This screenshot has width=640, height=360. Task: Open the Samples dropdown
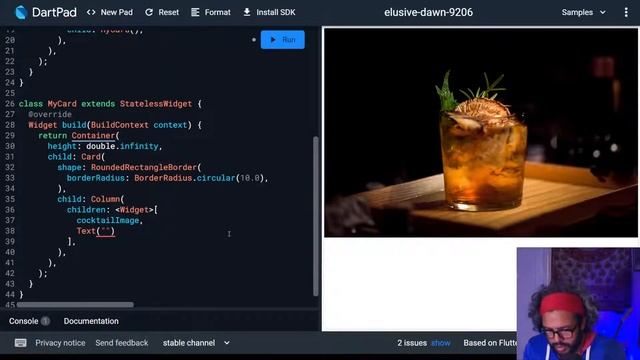click(x=583, y=12)
